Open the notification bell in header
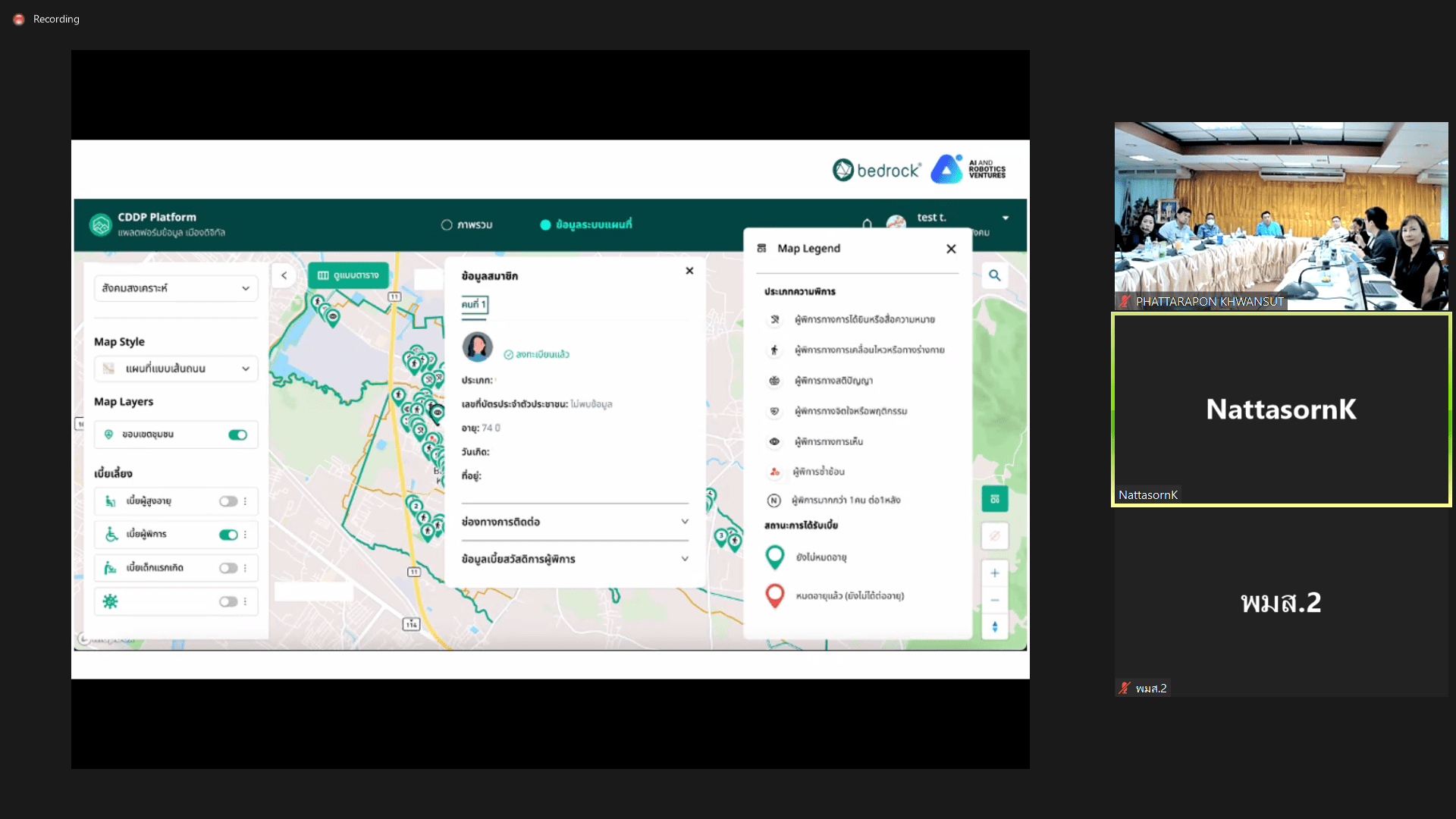Image resolution: width=1456 pixels, height=819 pixels. (867, 223)
